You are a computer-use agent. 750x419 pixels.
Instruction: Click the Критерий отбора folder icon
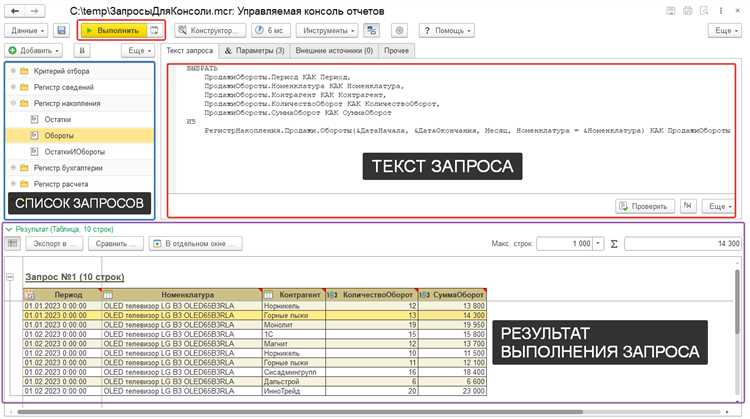[24, 71]
